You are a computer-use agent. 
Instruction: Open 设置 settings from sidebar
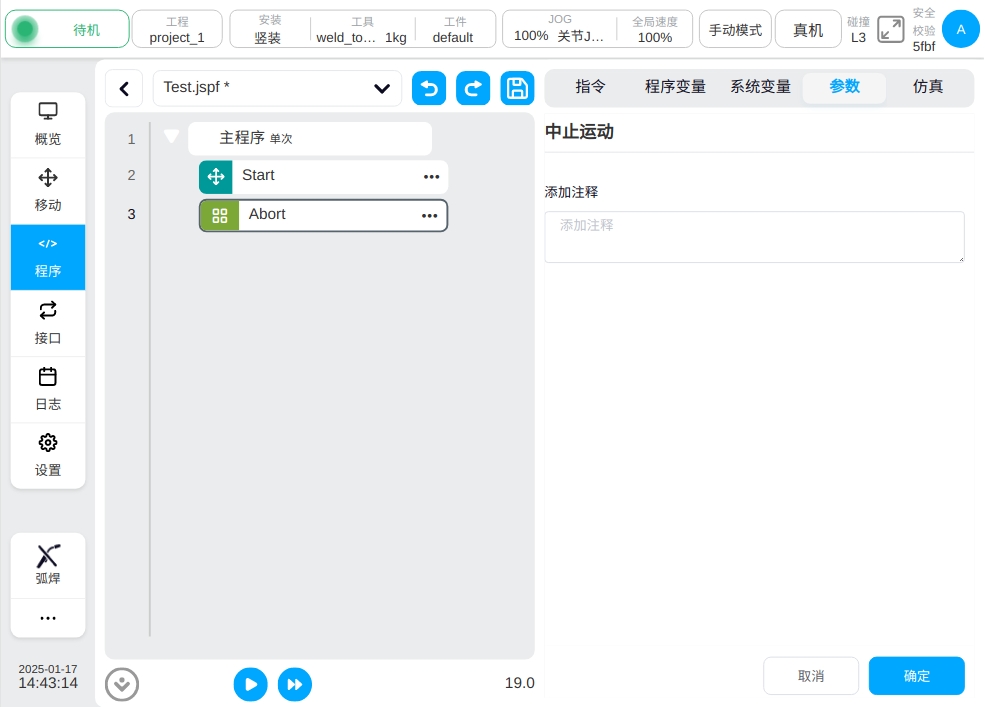click(x=48, y=455)
